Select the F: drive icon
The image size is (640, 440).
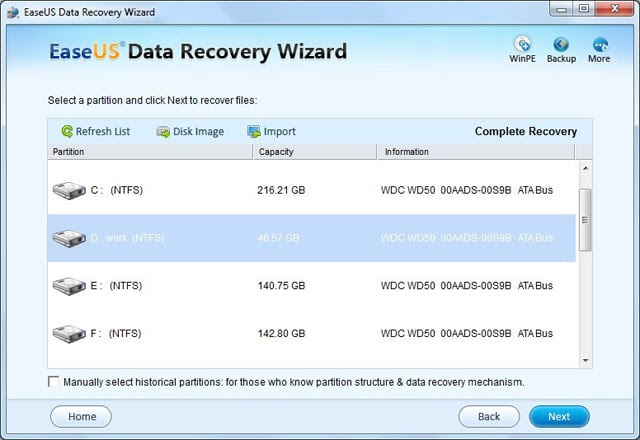point(69,333)
